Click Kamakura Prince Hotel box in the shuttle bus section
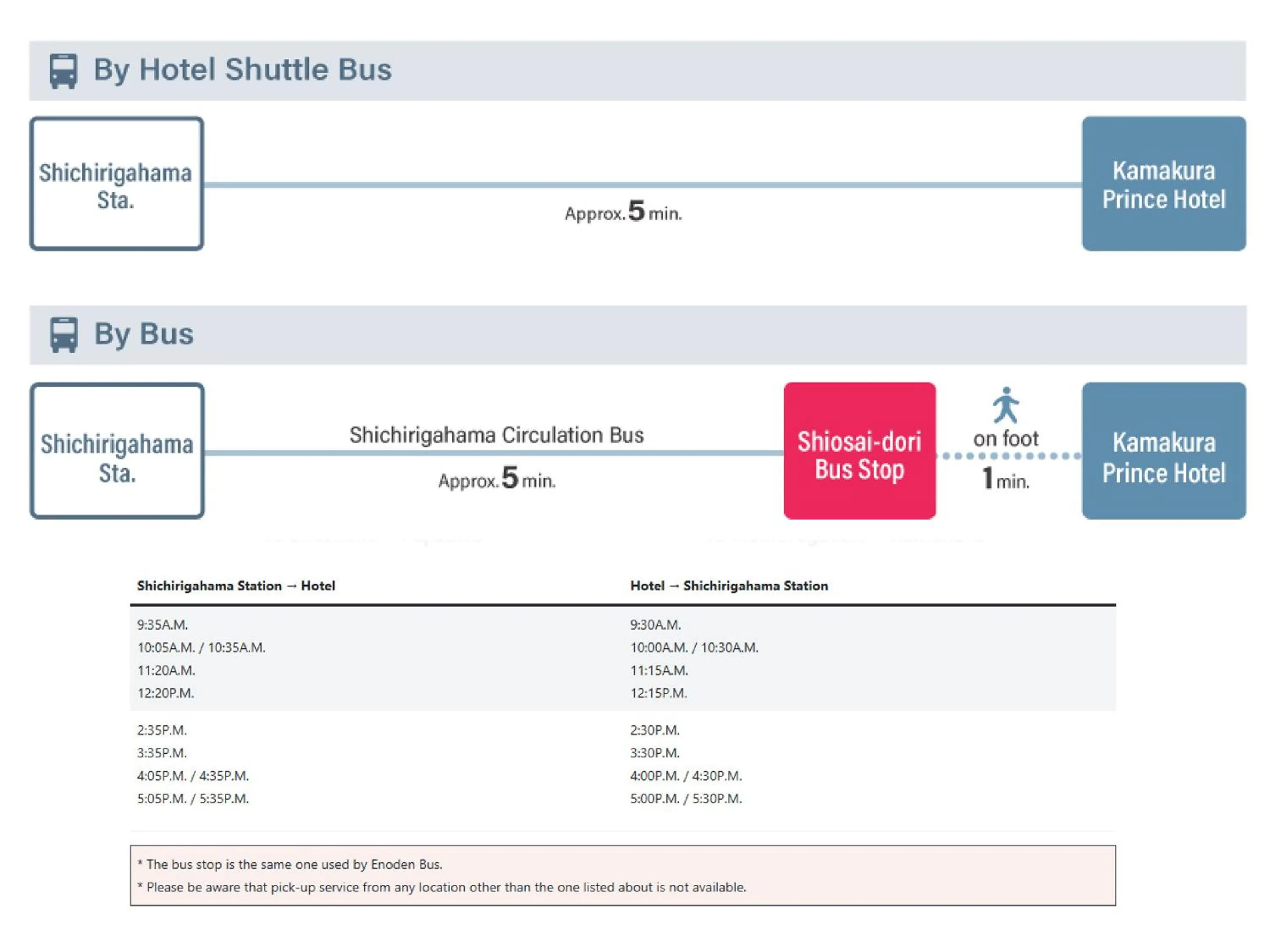The height and width of the screenshot is (952, 1270). tap(1163, 184)
